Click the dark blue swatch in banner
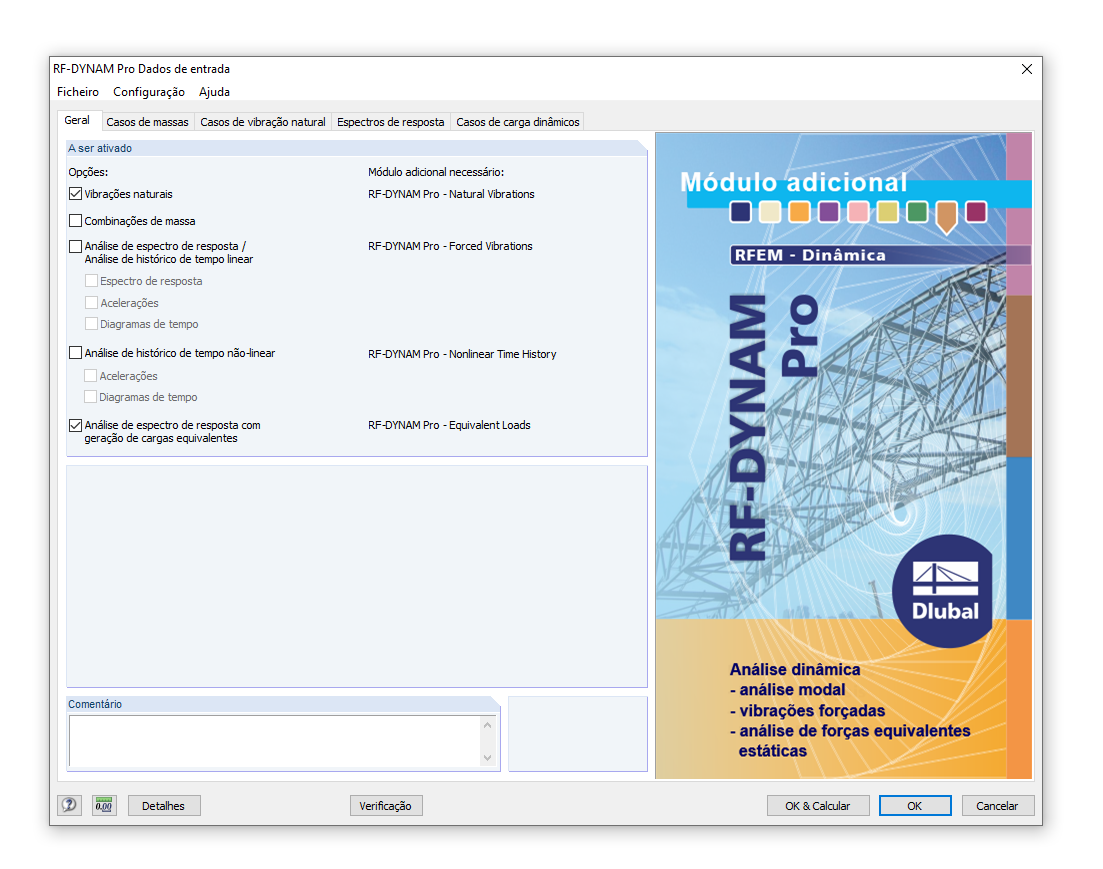The width and height of the screenshot is (1103, 869). coord(740,211)
